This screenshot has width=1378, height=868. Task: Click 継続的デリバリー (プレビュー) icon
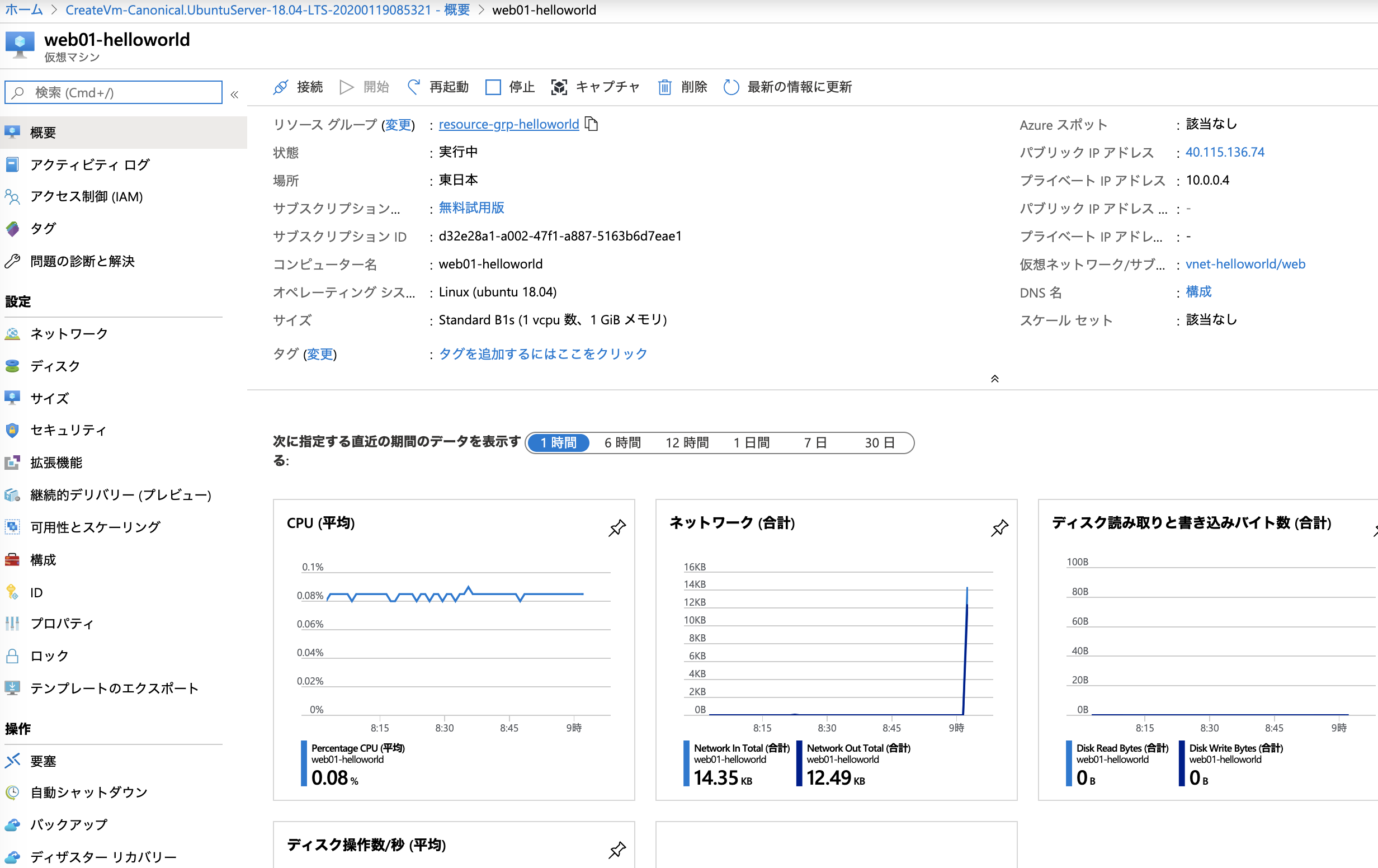tap(12, 494)
